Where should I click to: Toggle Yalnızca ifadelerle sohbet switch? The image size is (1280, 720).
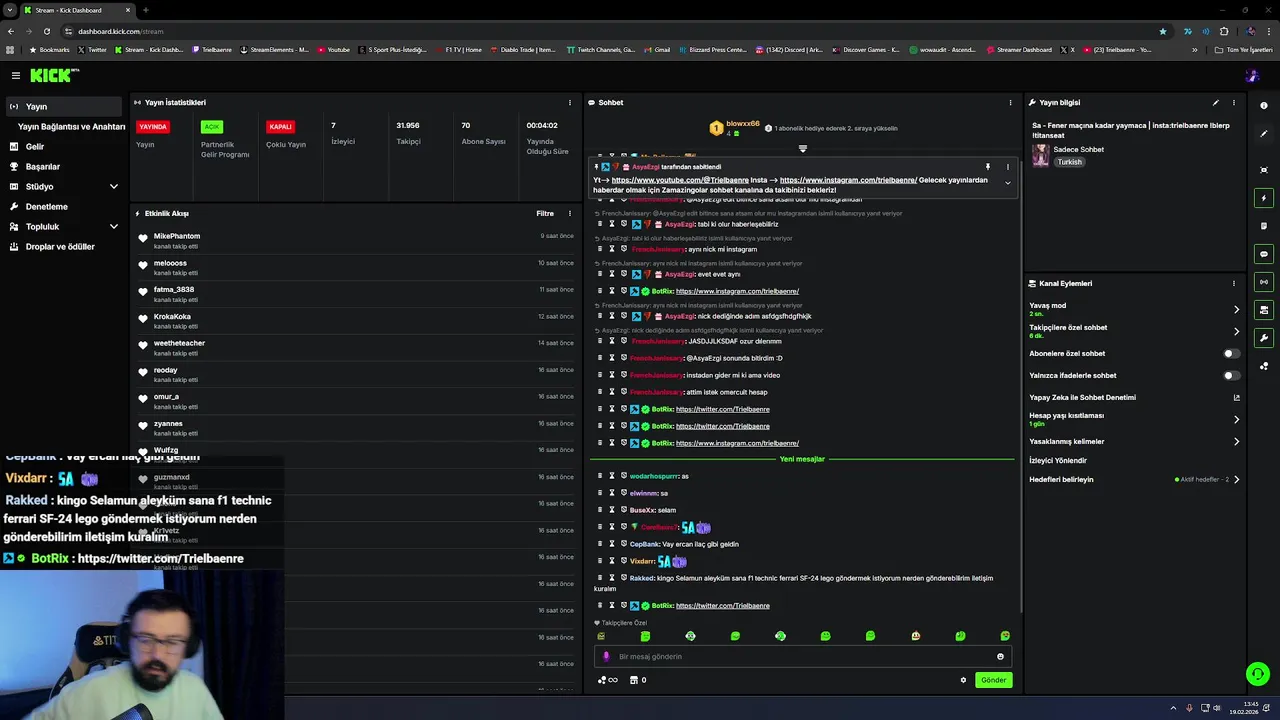pos(1232,375)
